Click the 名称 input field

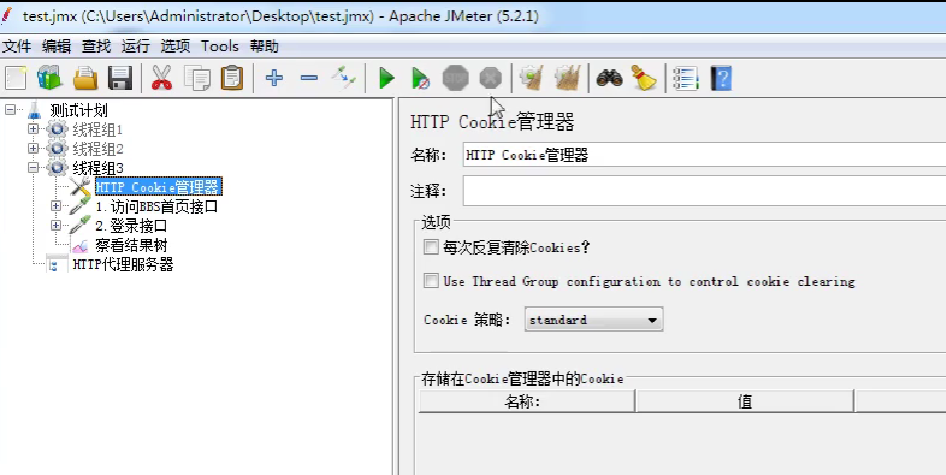[x=703, y=155]
